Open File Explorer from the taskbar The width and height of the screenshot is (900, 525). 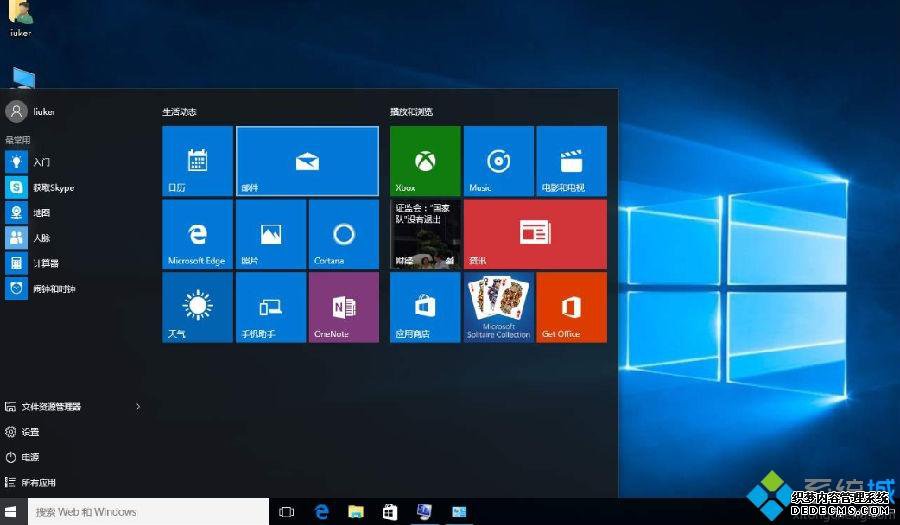point(356,511)
